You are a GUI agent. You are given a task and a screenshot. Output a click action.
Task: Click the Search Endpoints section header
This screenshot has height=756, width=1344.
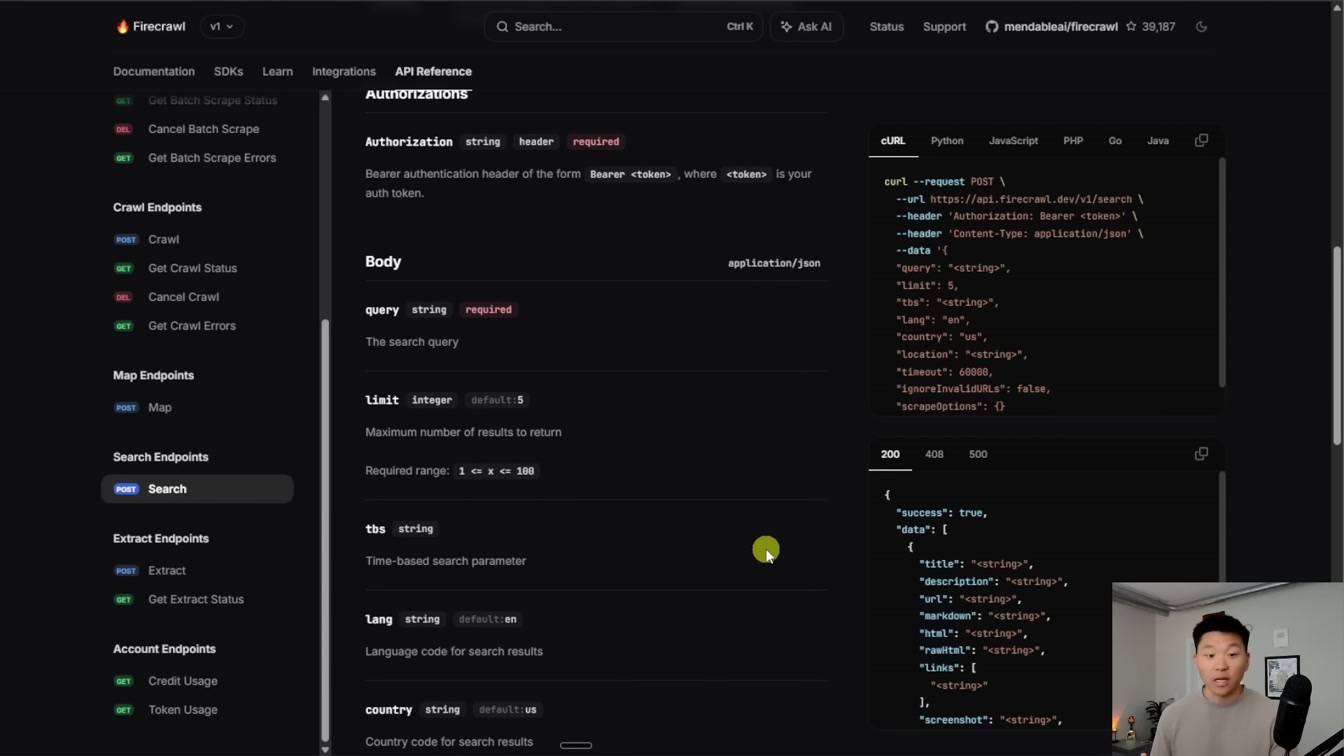[161, 457]
